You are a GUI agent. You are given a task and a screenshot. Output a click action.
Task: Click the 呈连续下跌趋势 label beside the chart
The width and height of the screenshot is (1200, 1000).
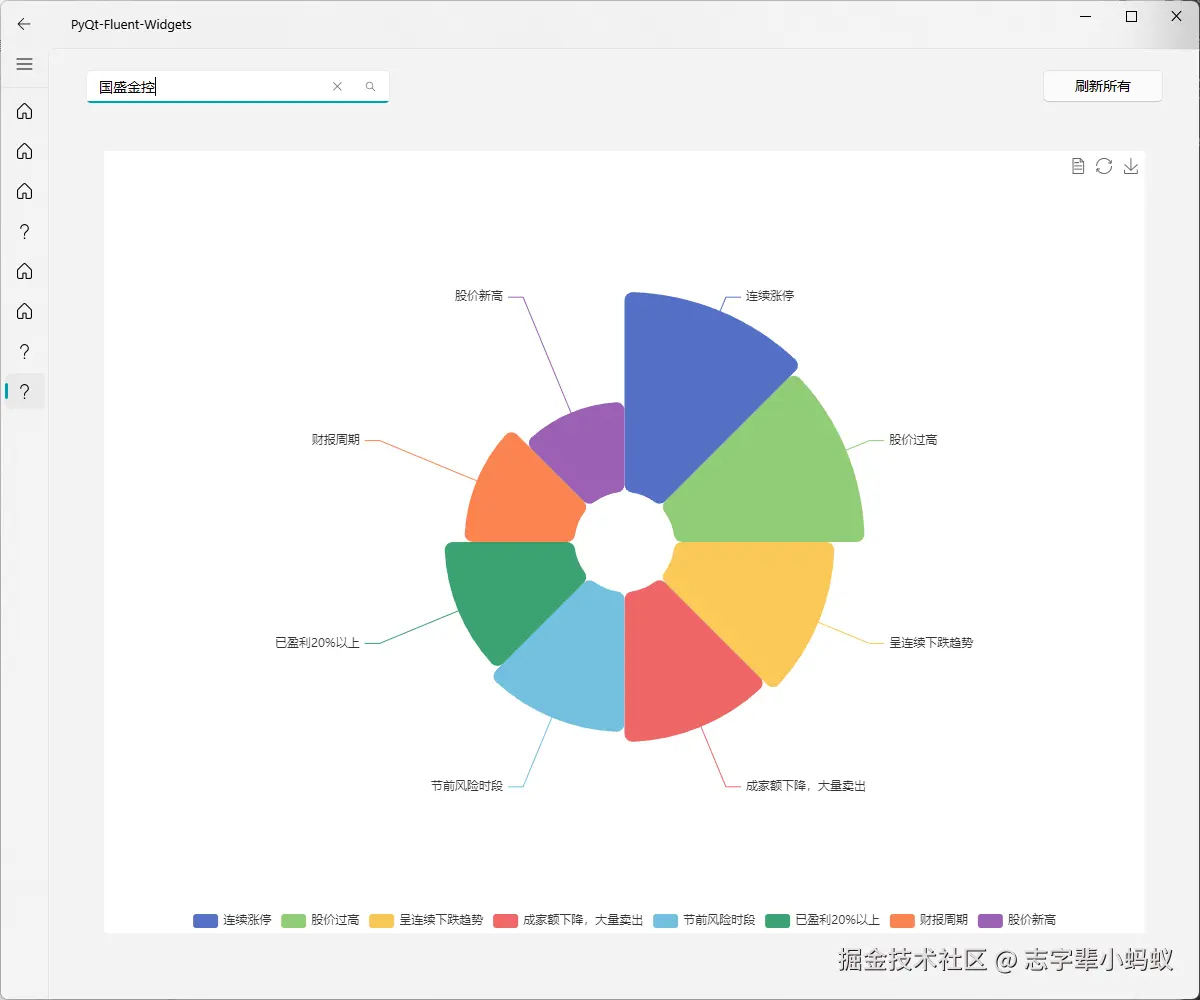point(931,642)
